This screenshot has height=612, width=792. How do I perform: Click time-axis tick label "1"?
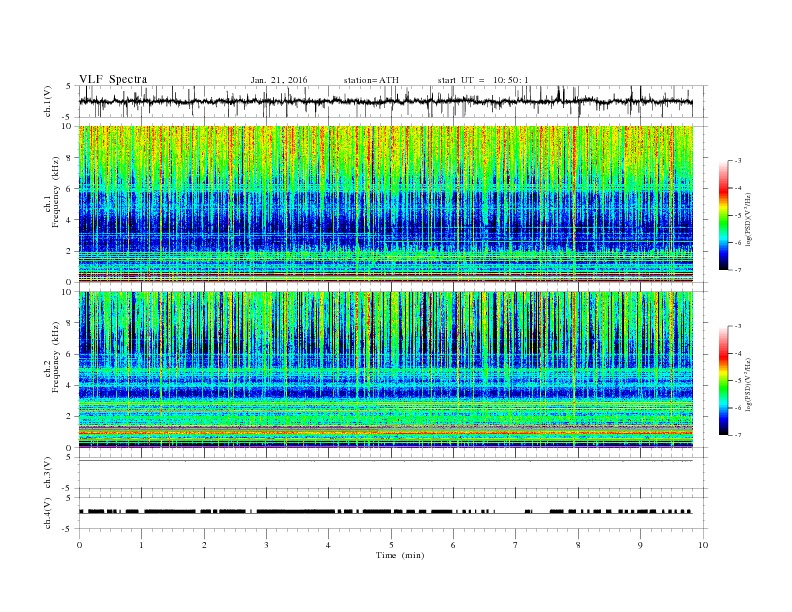(141, 545)
